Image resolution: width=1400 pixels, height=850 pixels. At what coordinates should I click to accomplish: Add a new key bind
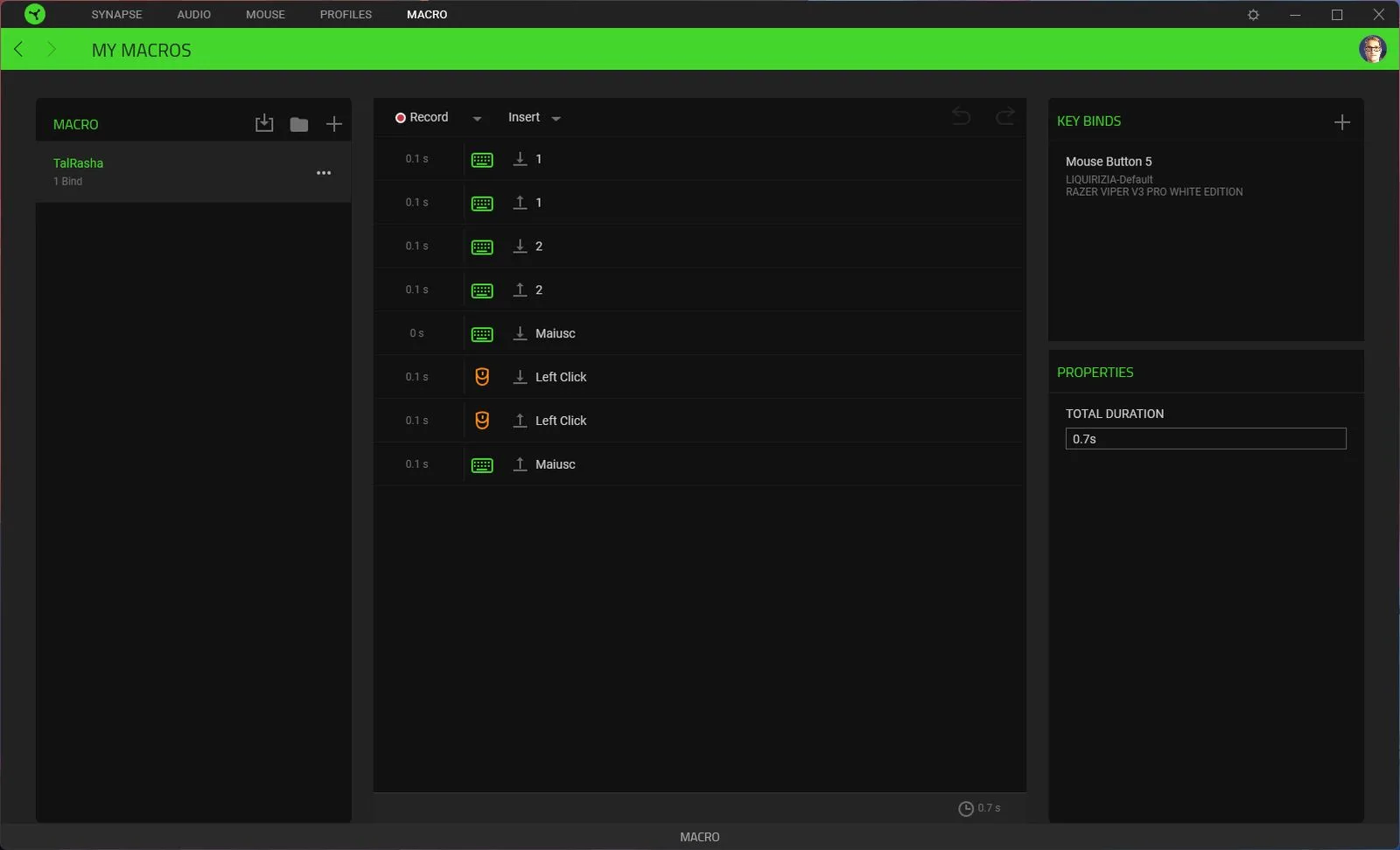[1342, 122]
